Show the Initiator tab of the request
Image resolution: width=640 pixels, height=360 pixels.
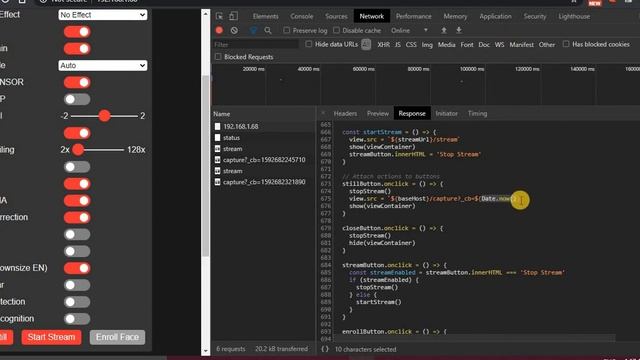(x=447, y=113)
